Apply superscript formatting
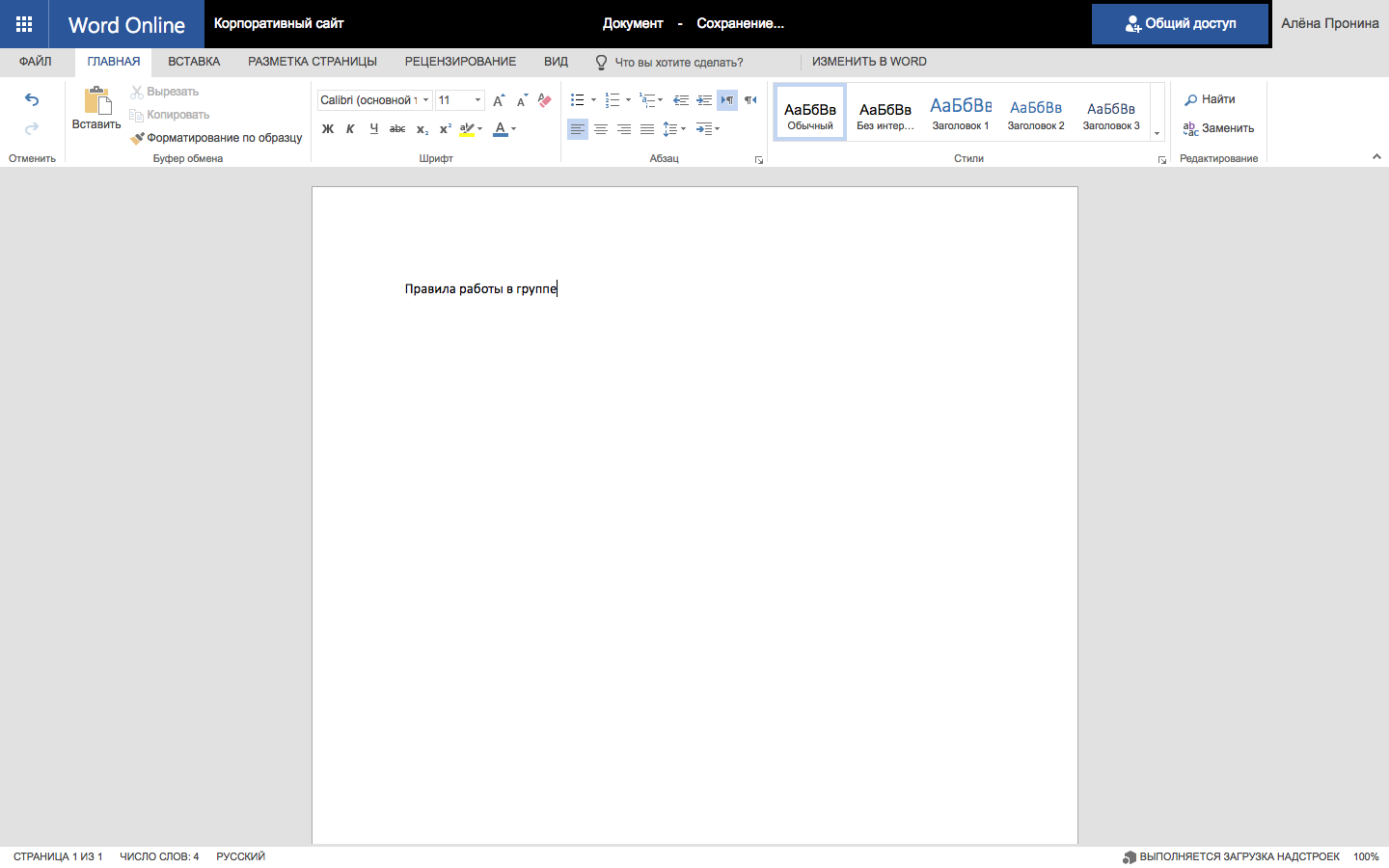 coord(444,128)
